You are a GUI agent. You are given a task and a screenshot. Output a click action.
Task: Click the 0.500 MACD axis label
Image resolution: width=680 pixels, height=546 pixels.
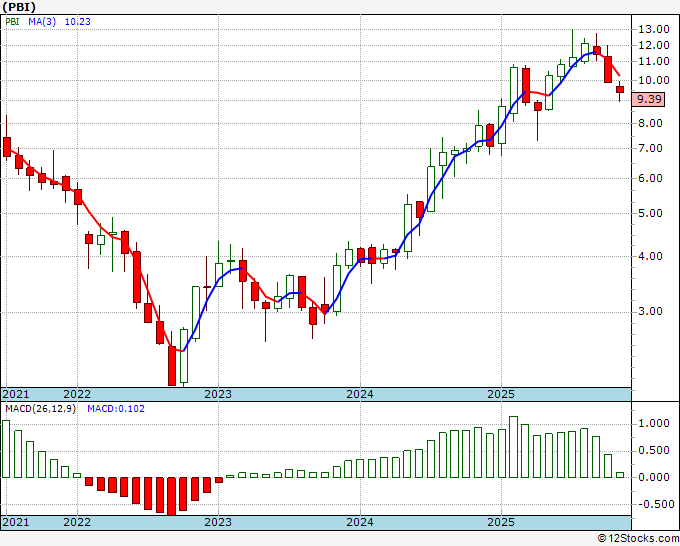(x=654, y=451)
